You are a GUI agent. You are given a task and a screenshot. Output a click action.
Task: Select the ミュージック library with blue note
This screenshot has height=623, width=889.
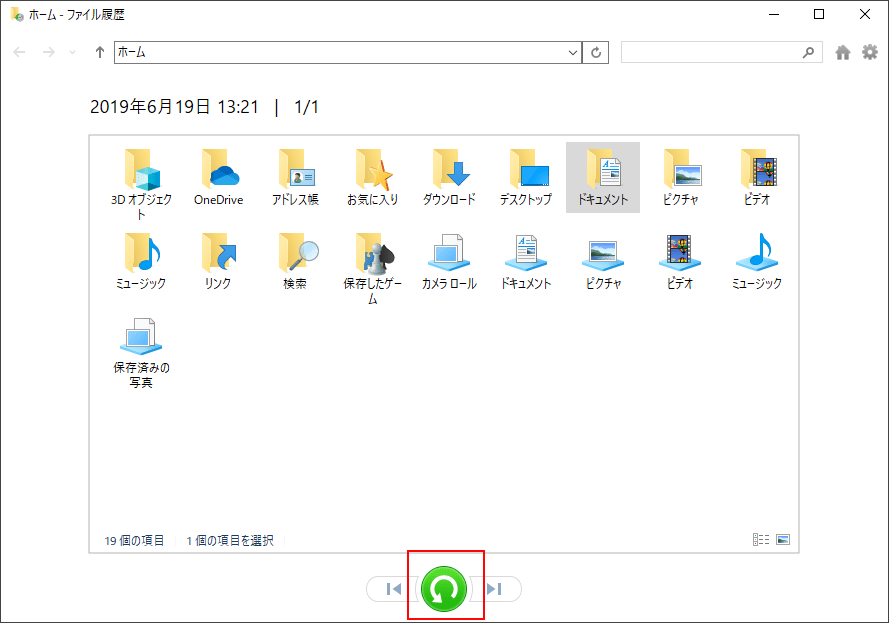coord(757,261)
